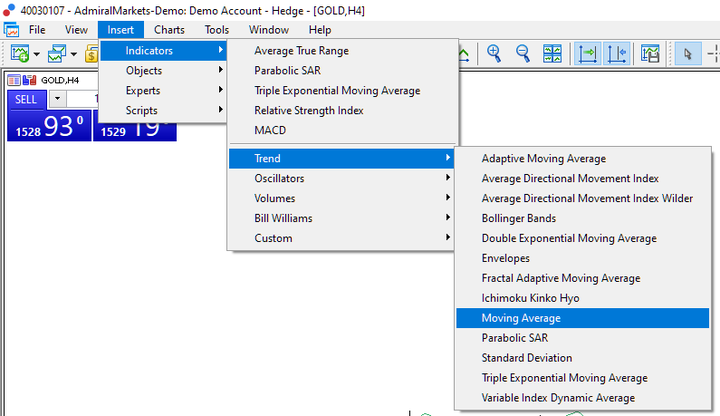
Task: Click Moving Average in Trend list
Action: point(583,318)
